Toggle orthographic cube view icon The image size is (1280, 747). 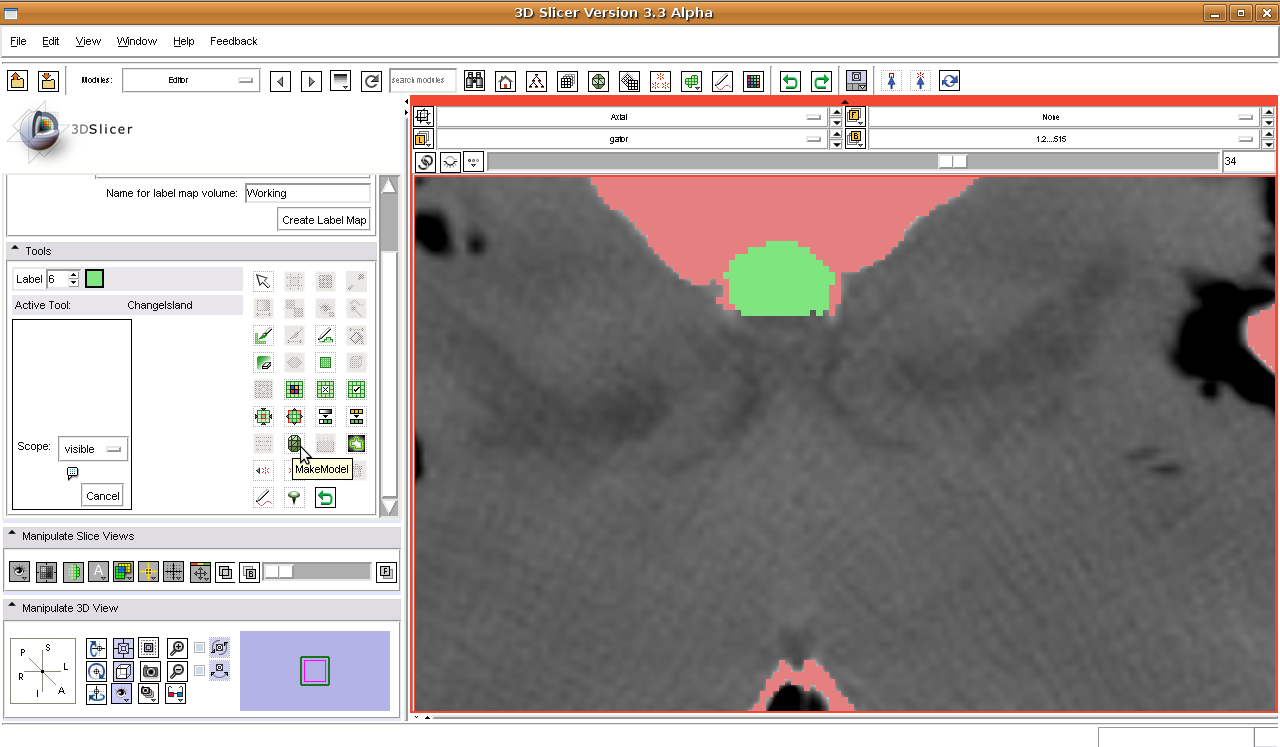123,671
